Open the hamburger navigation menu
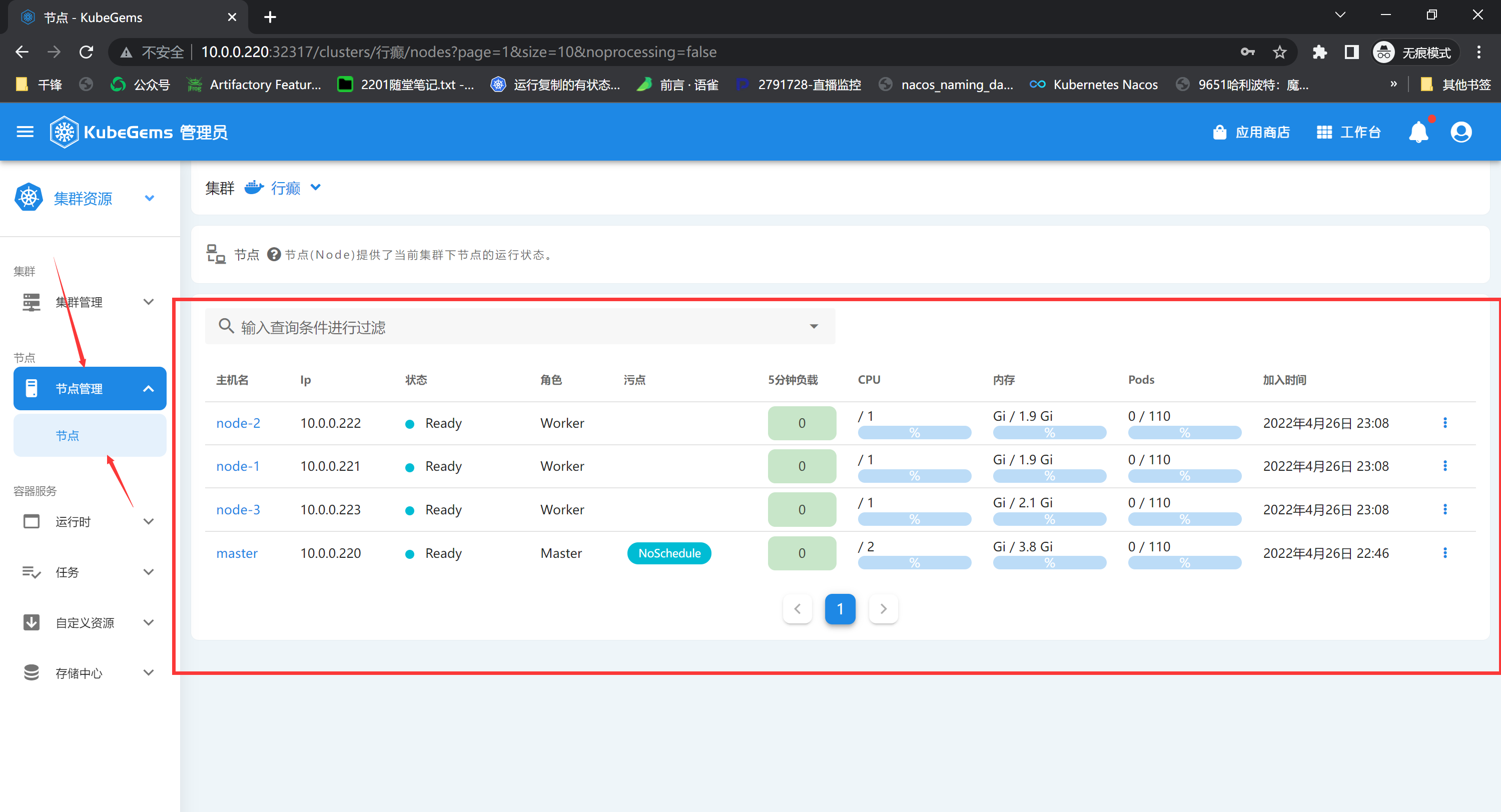Viewport: 1501px width, 812px height. point(25,132)
